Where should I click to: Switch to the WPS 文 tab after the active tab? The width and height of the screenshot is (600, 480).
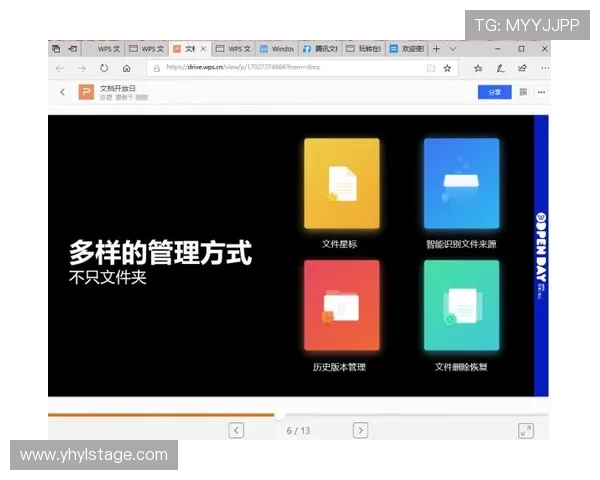point(234,49)
